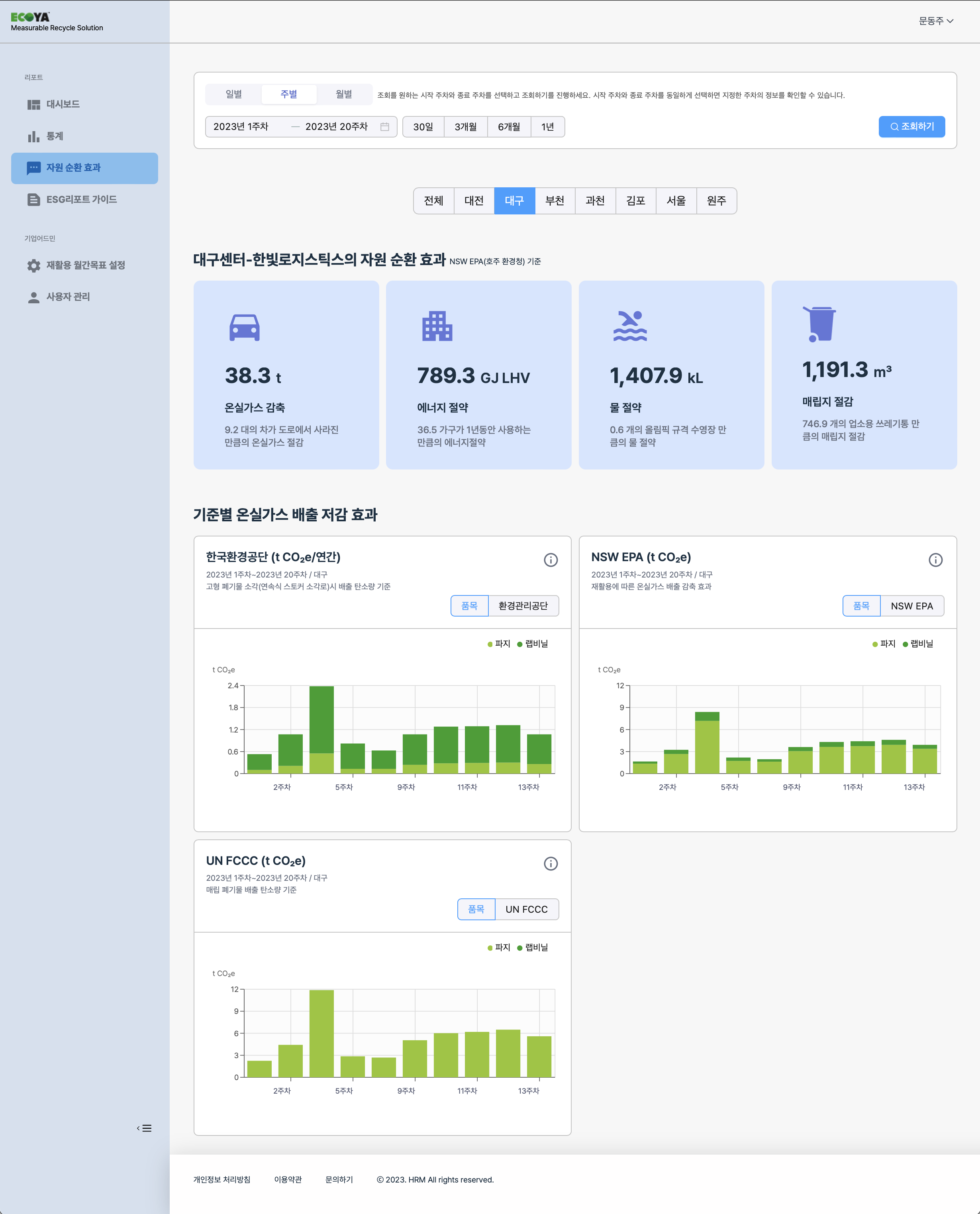The width and height of the screenshot is (980, 1214).
Task: Open 재활용 월간목표 설정 in sidebar
Action: (85, 265)
